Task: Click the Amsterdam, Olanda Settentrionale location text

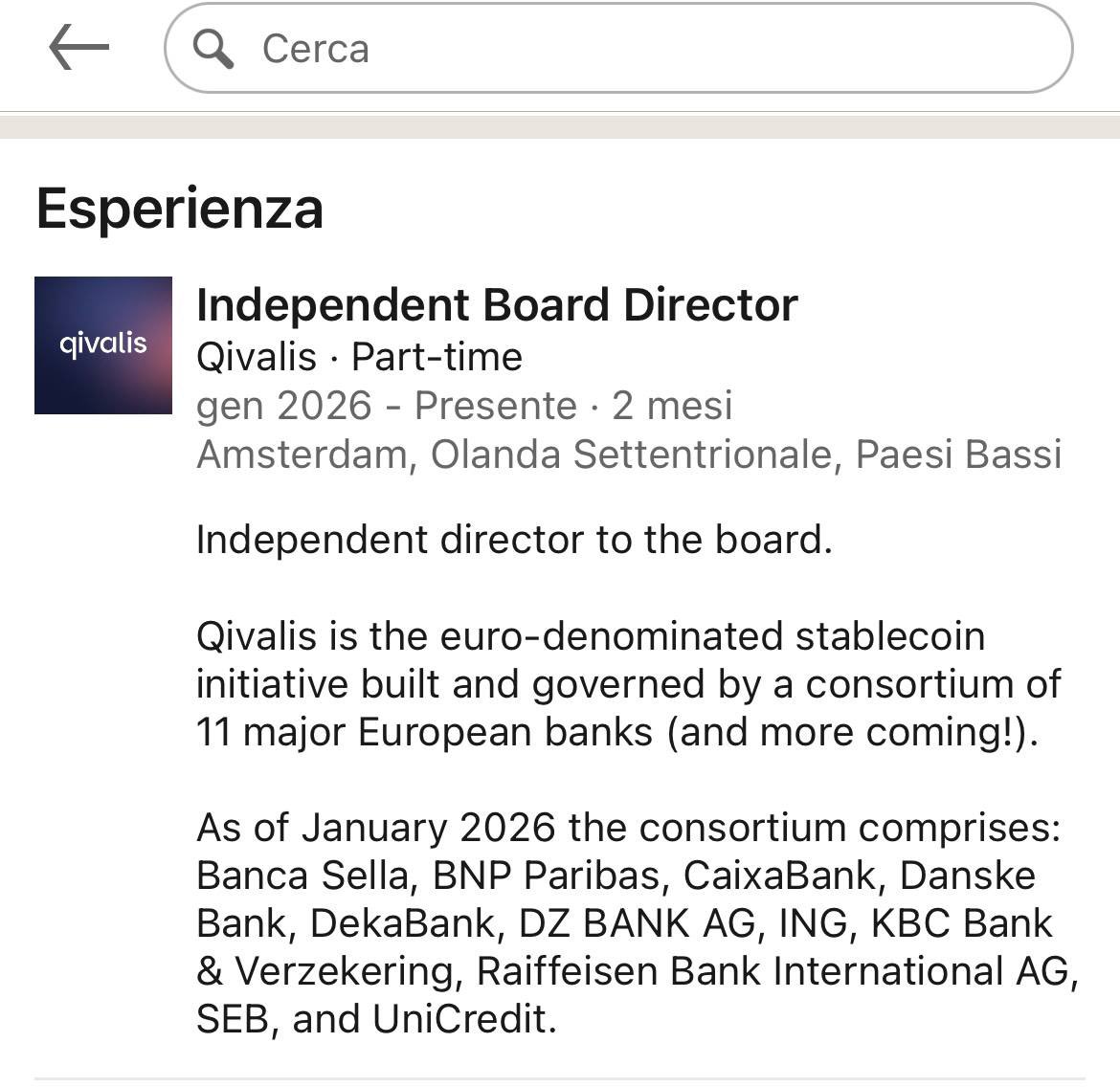Action: tap(628, 454)
